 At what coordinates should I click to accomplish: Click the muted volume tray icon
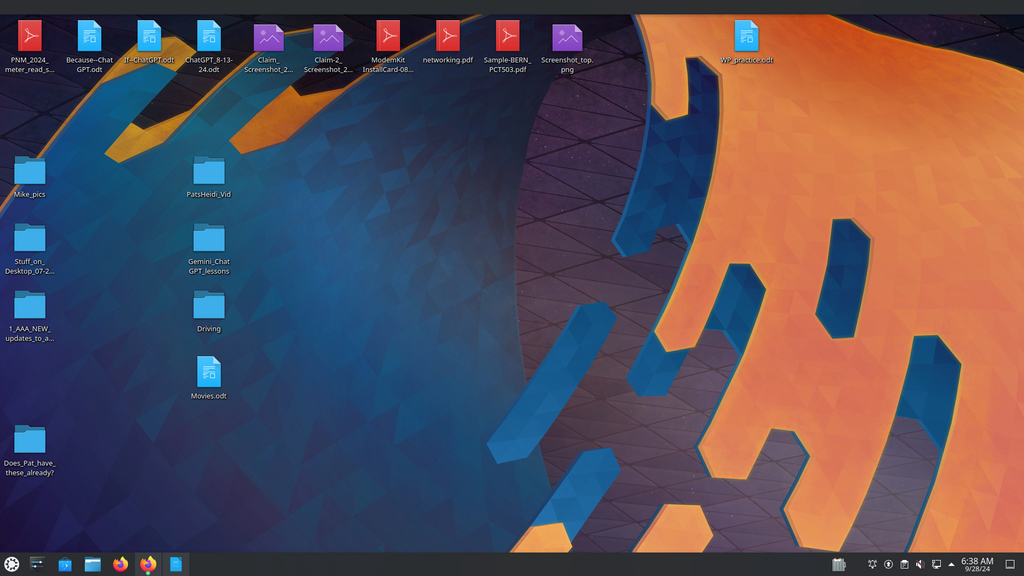coord(920,564)
